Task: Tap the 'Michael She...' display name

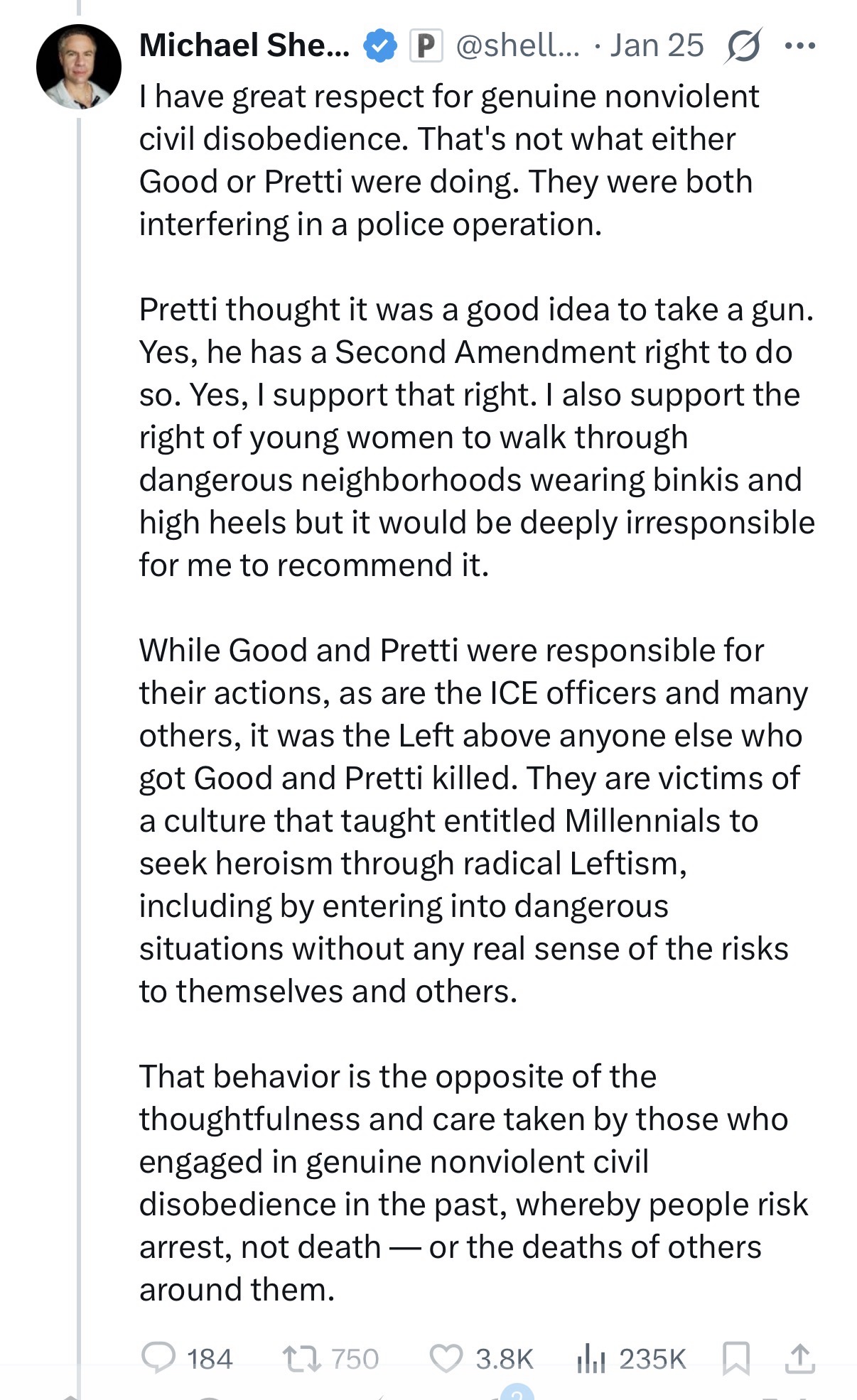Action: click(x=244, y=45)
